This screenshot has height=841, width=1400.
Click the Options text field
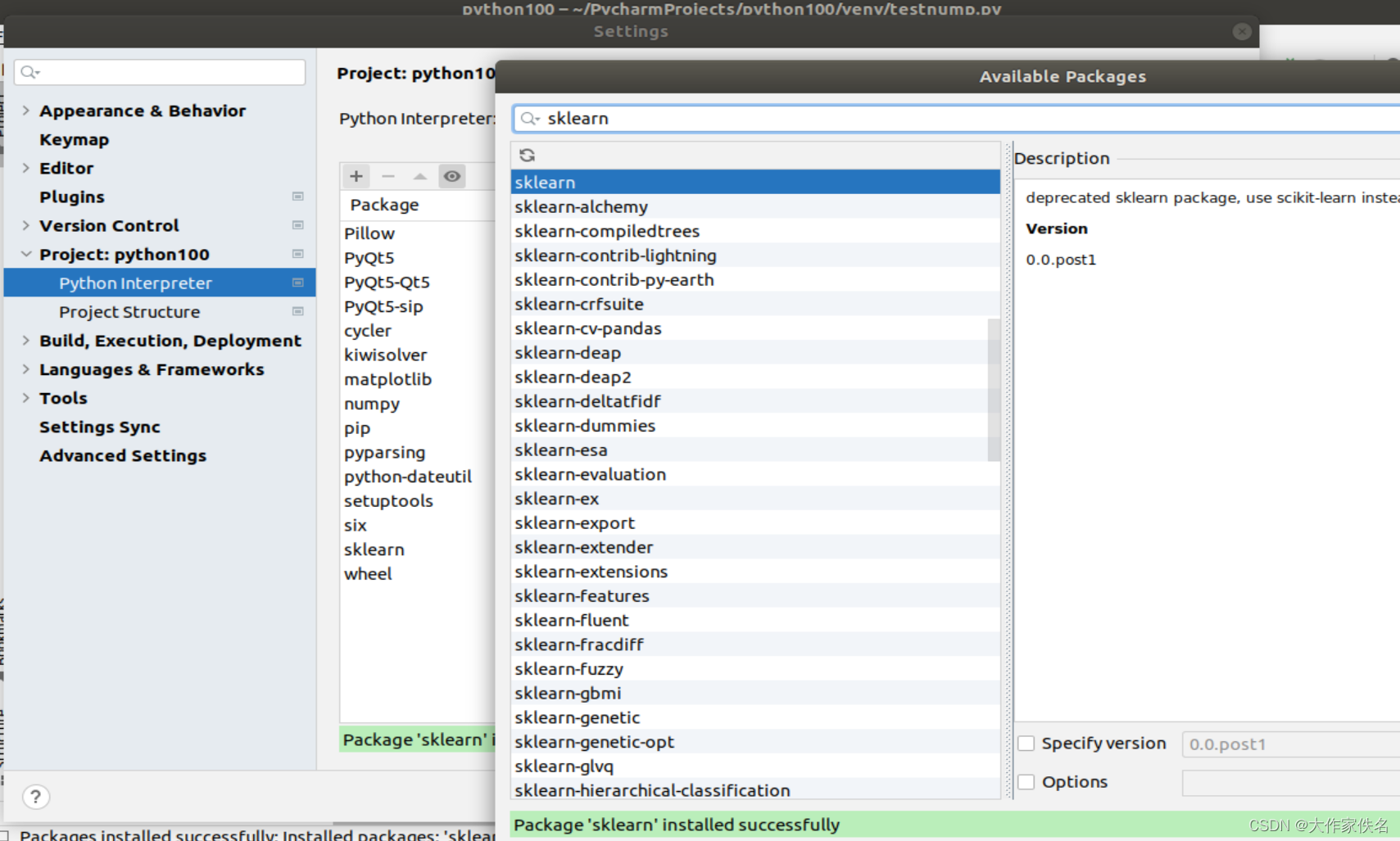coord(1290,783)
